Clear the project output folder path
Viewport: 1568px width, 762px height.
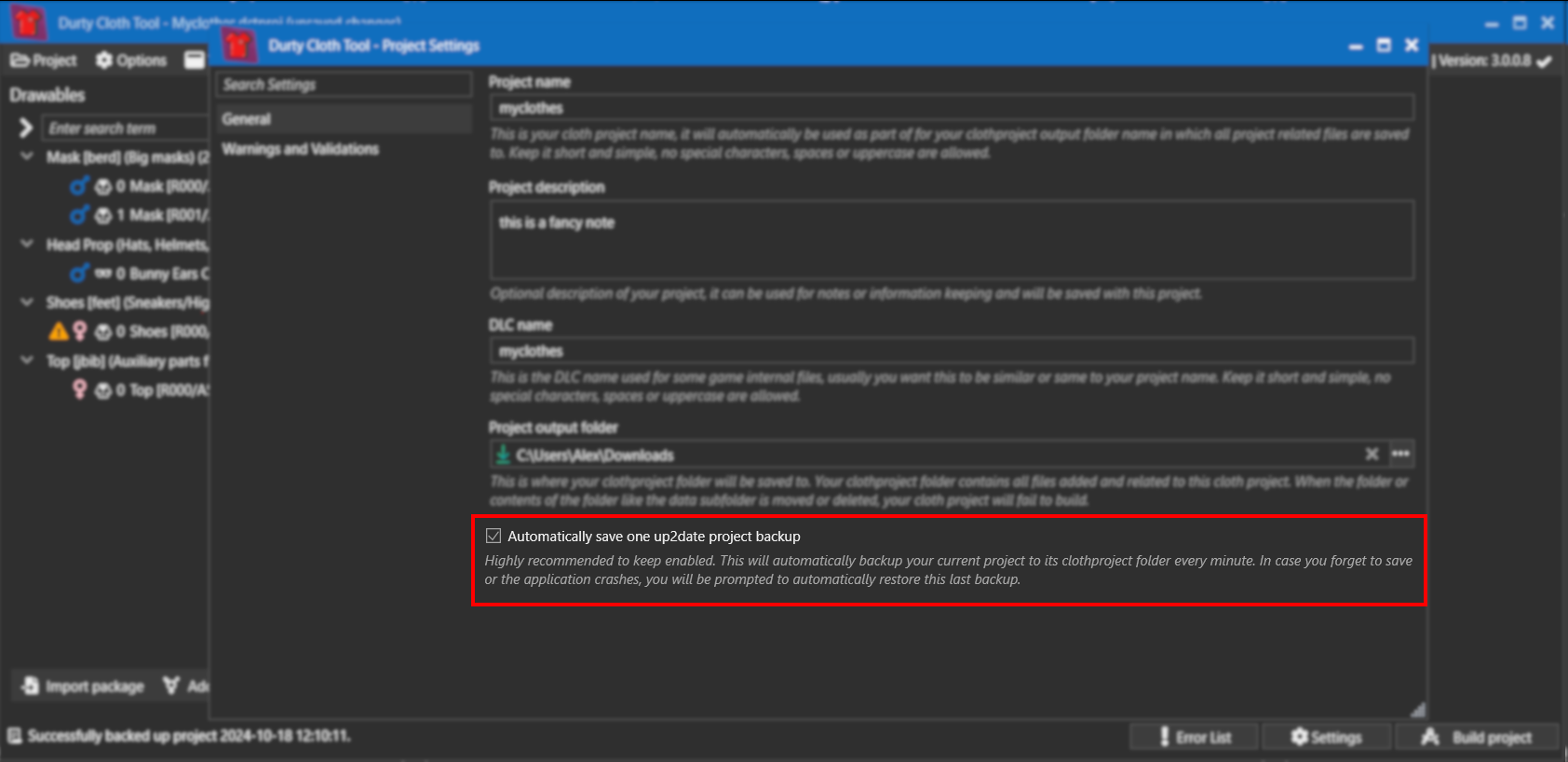(x=1372, y=454)
